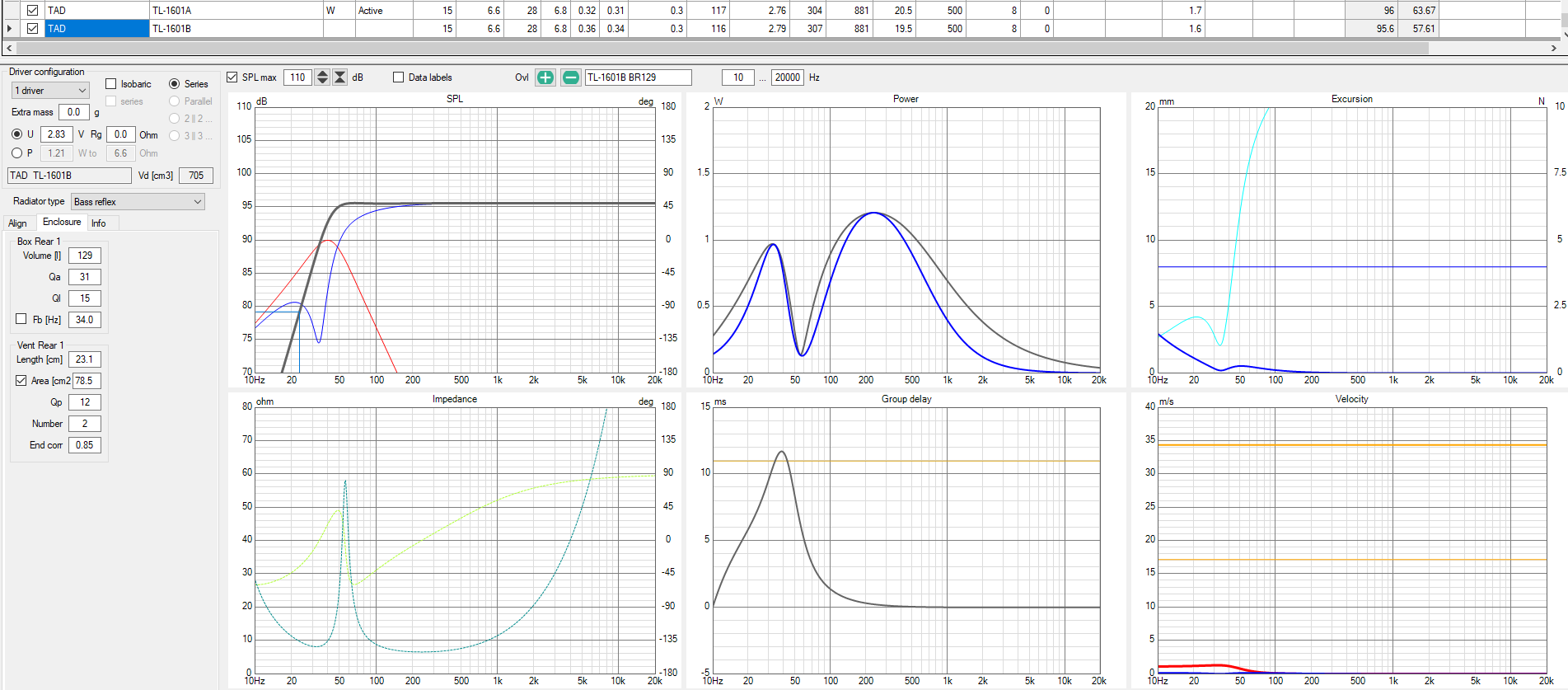Click the SPL max auto-scale icon

(339, 77)
